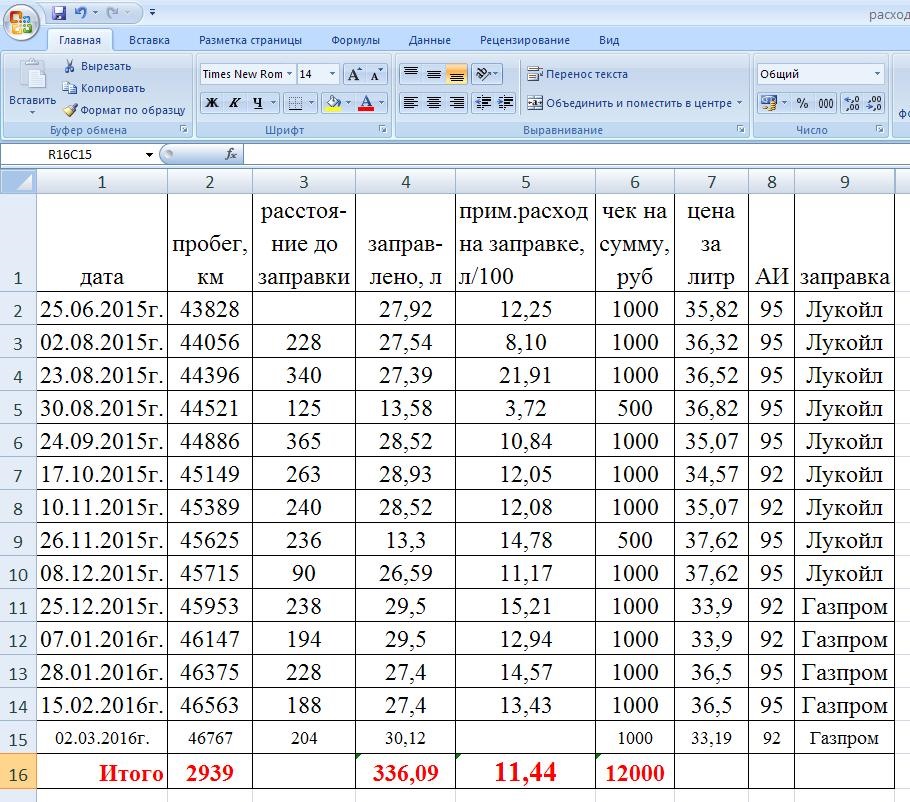Screen dimensions: 910x802
Task: Switch to the Формулы tab
Action: tap(355, 41)
